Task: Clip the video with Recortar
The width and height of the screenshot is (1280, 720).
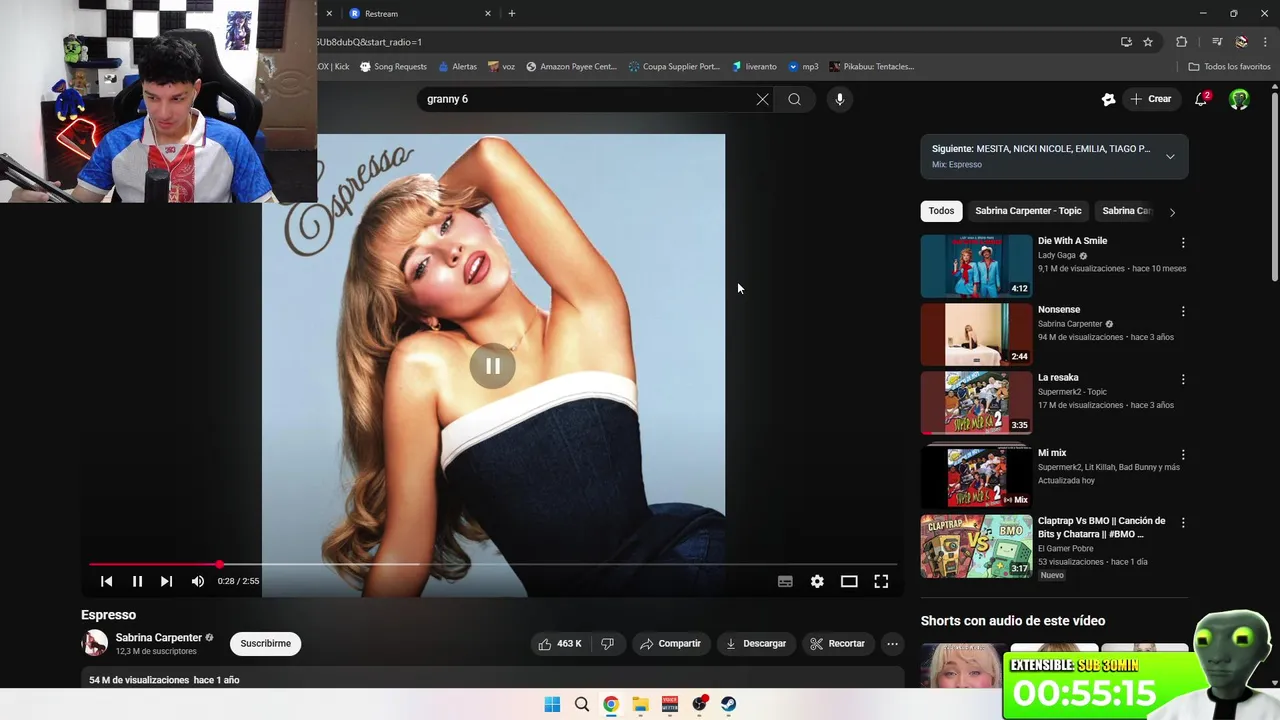Action: 837,644
